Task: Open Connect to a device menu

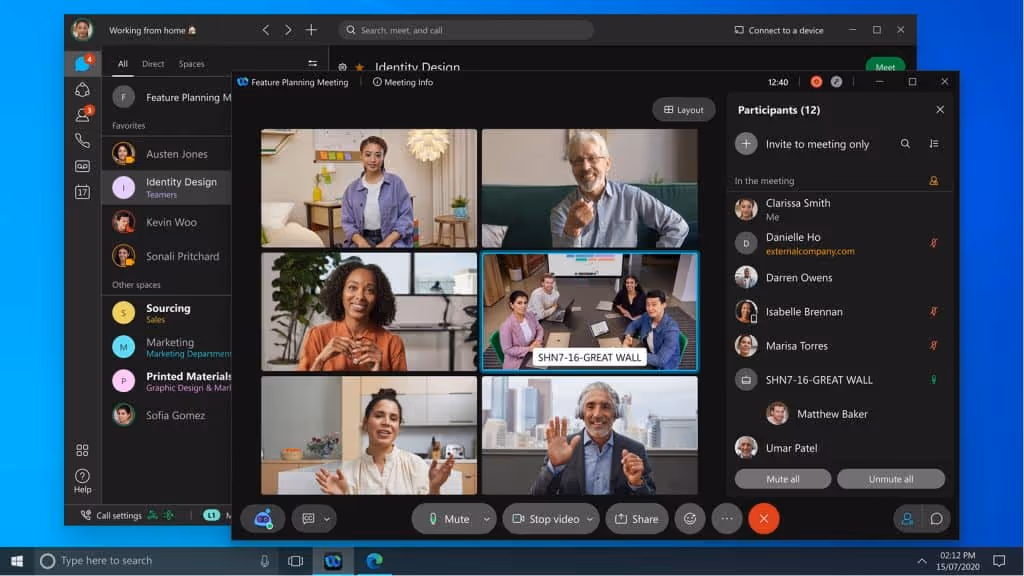Action: [779, 30]
